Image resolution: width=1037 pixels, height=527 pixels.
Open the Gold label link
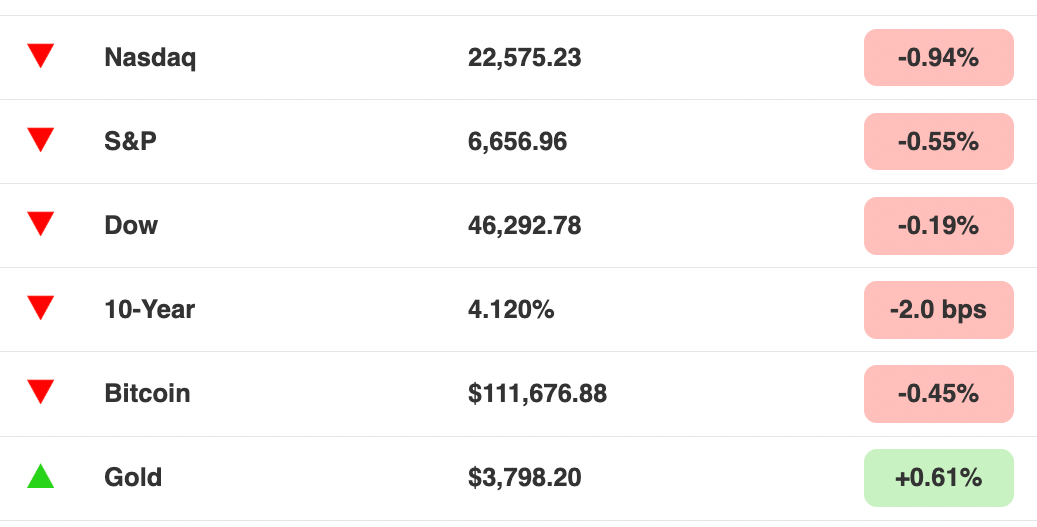tap(133, 477)
